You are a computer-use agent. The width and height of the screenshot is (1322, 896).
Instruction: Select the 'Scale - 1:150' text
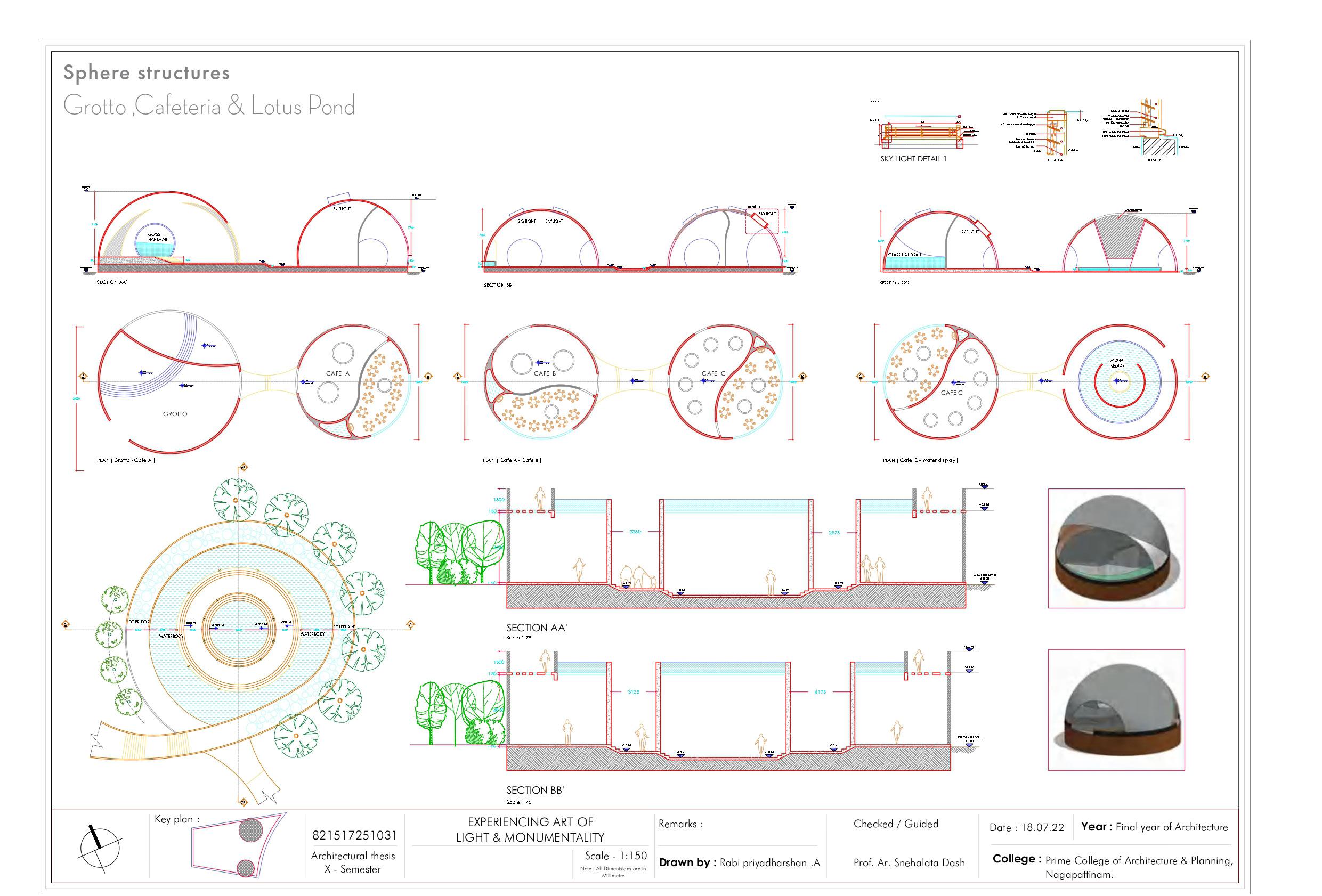pos(615,856)
